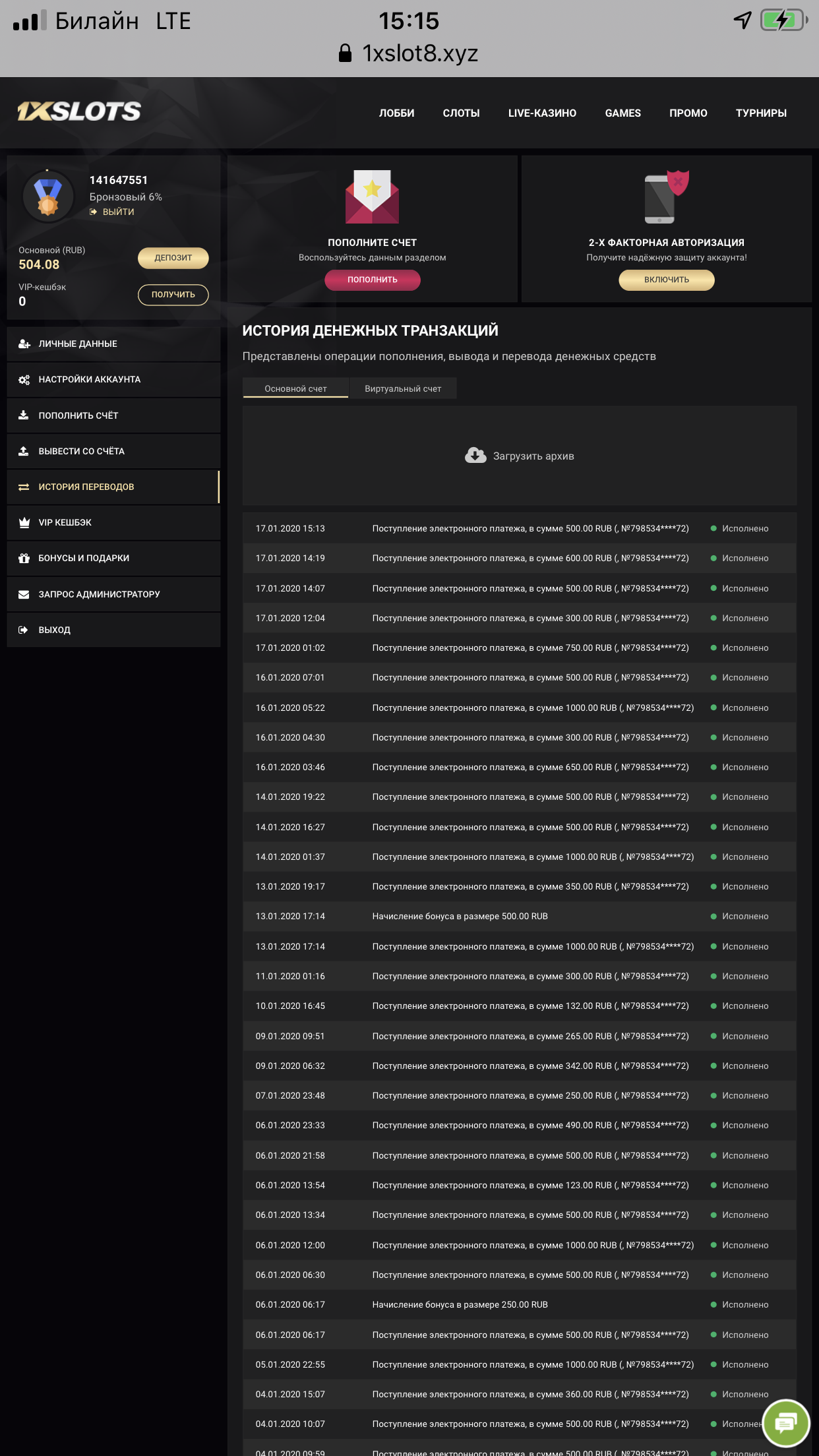Open the live chat support bubble

coord(785,1423)
